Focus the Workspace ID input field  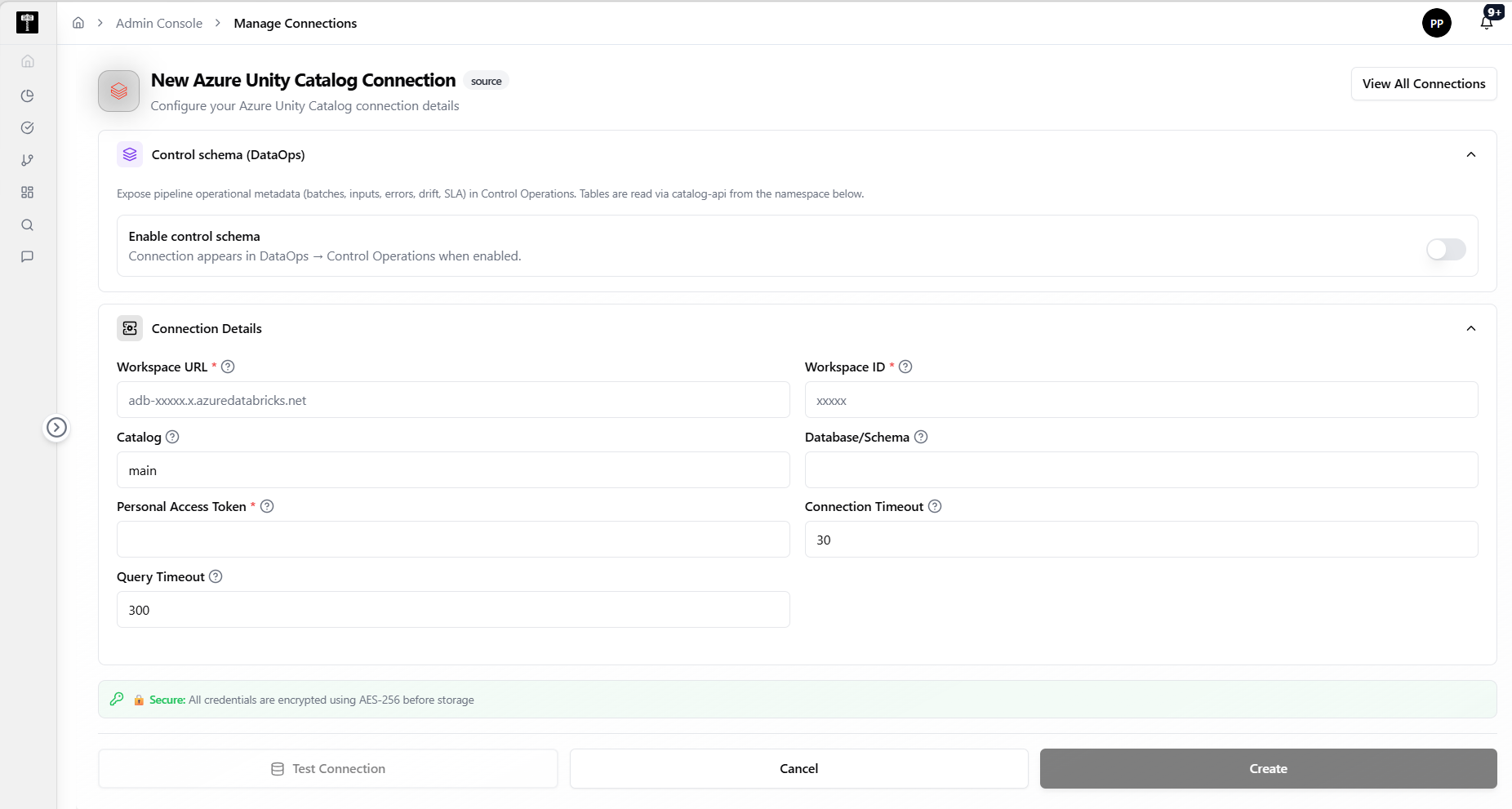[x=1141, y=400]
